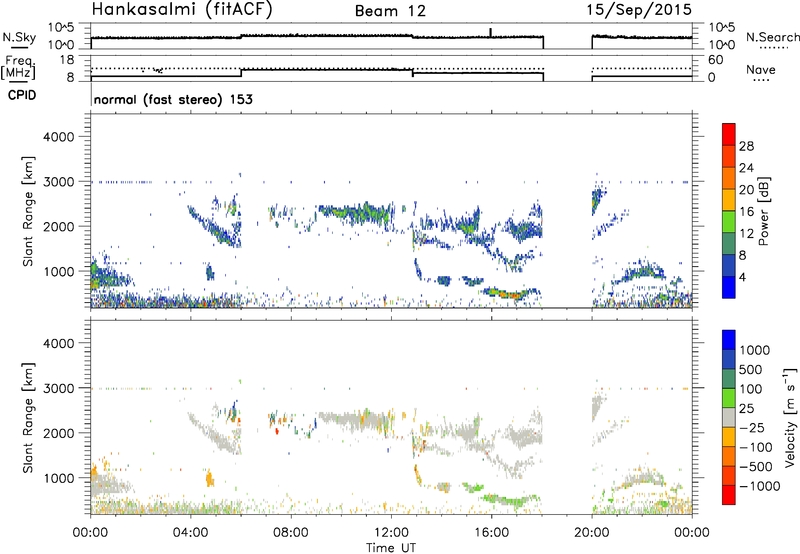This screenshot has height=554, width=800.
Task: Click the 04:00 time tick label
Action: (191, 533)
